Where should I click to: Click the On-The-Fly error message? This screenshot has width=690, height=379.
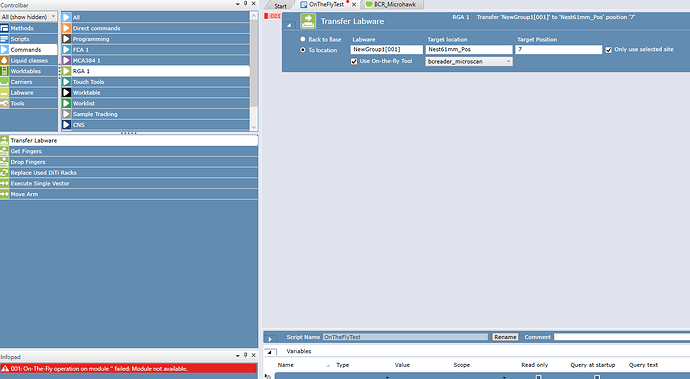coord(128,369)
